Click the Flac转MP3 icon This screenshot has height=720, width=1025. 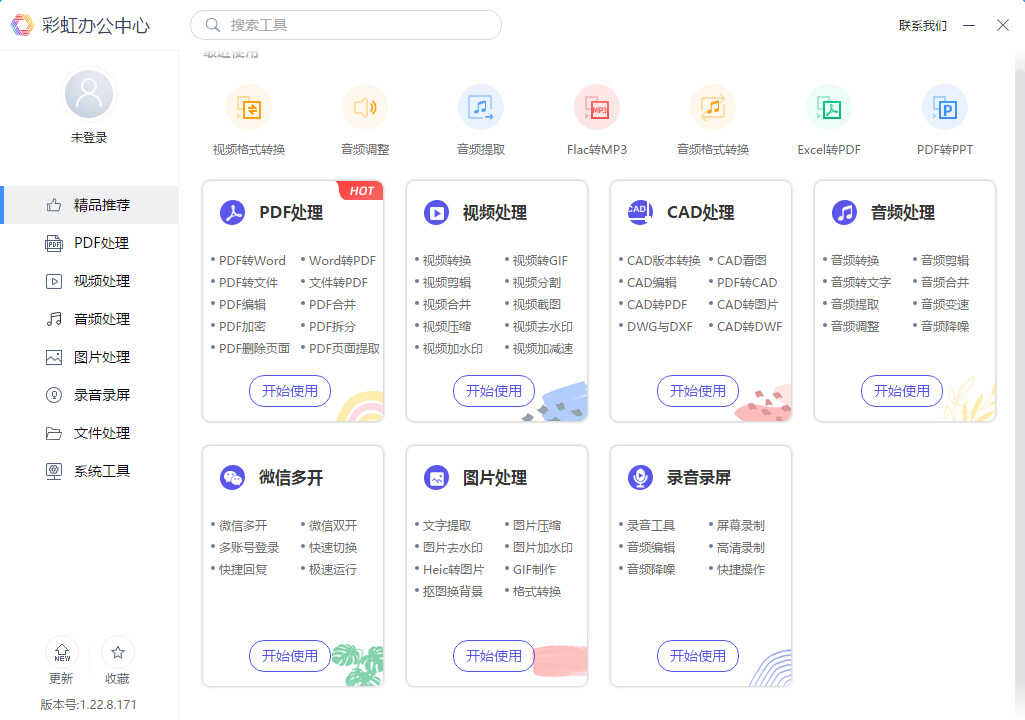[597, 108]
